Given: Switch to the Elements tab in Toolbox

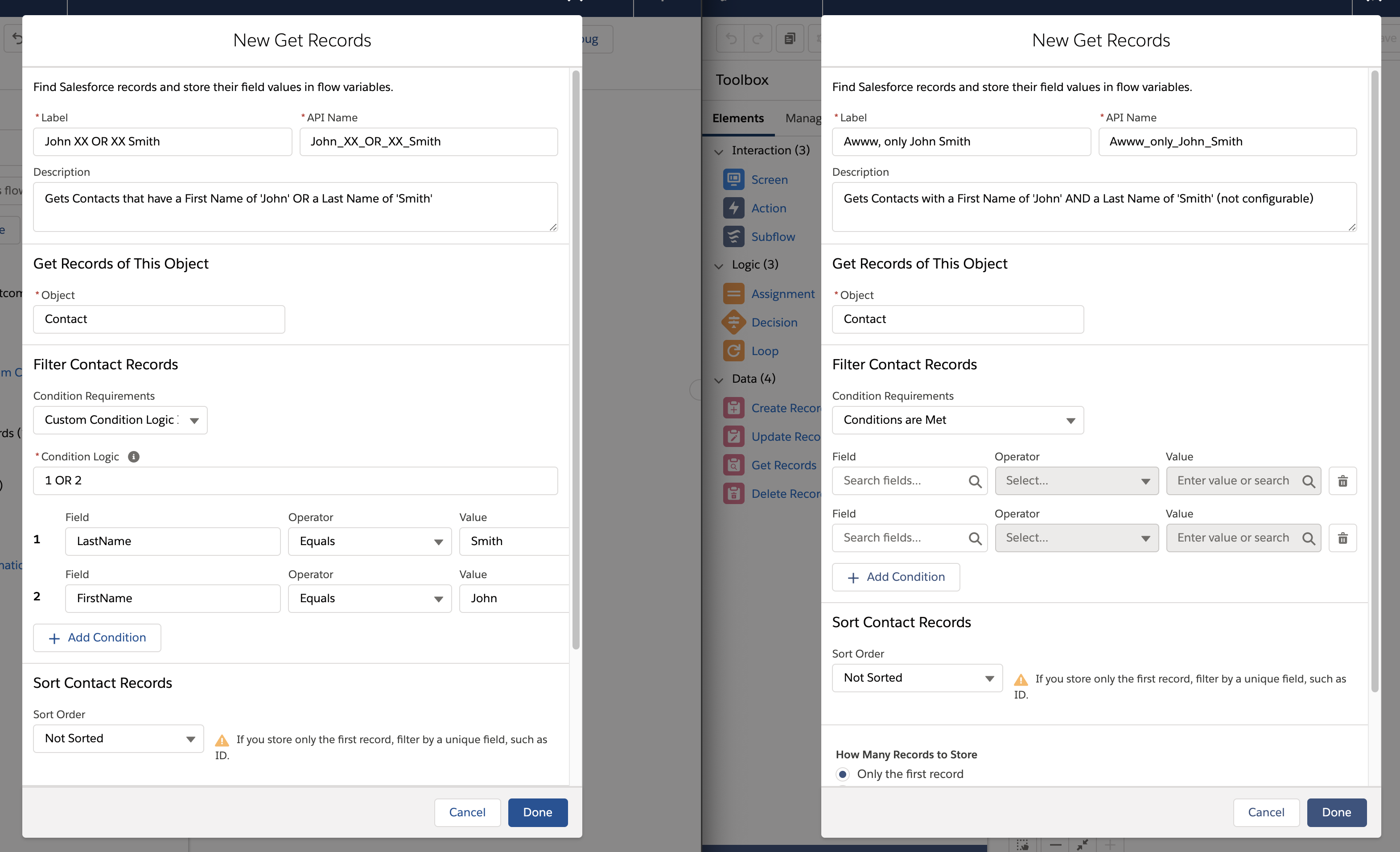Looking at the screenshot, I should (738, 118).
